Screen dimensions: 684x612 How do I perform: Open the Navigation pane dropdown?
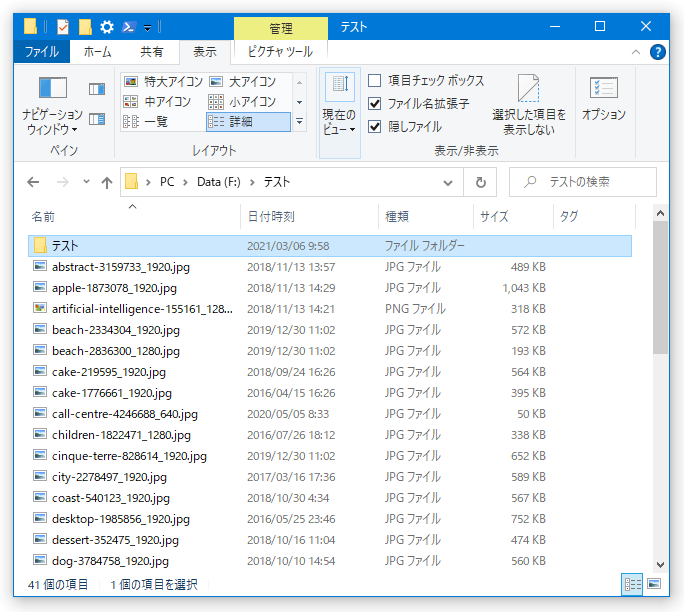pyautogui.click(x=52, y=105)
